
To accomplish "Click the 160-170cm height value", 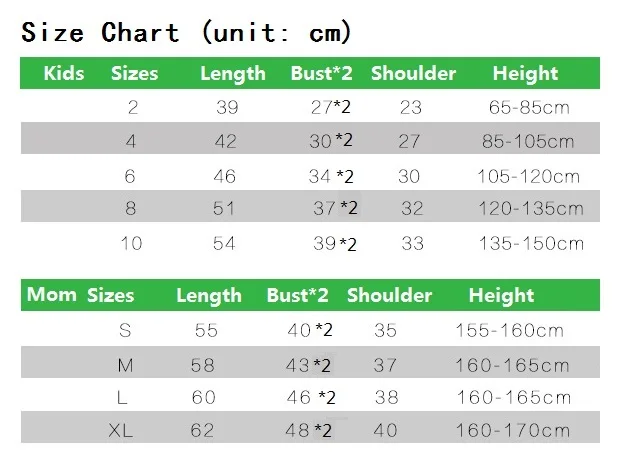I will coord(513,431).
